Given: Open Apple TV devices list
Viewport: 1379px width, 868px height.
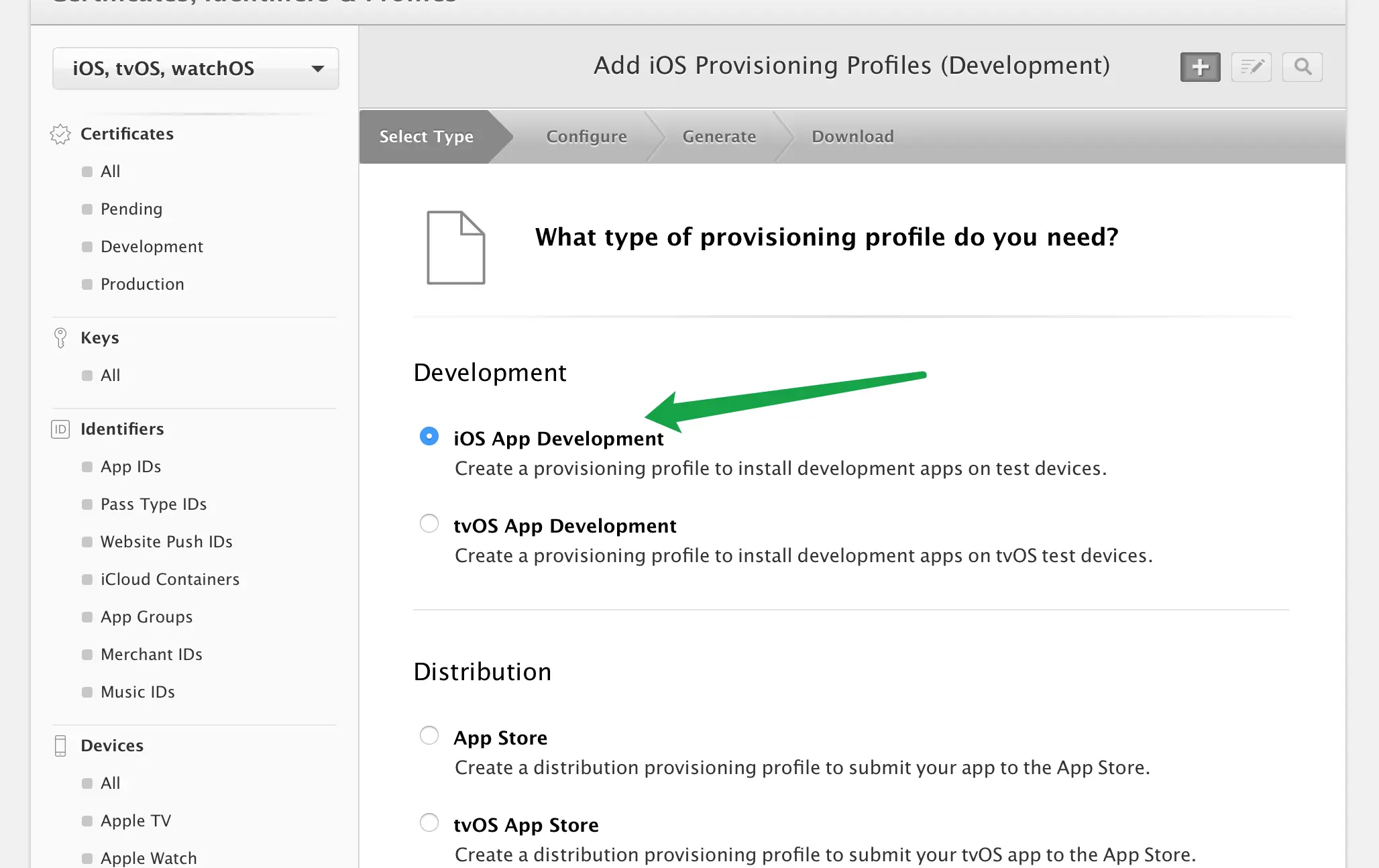Looking at the screenshot, I should tap(135, 821).
